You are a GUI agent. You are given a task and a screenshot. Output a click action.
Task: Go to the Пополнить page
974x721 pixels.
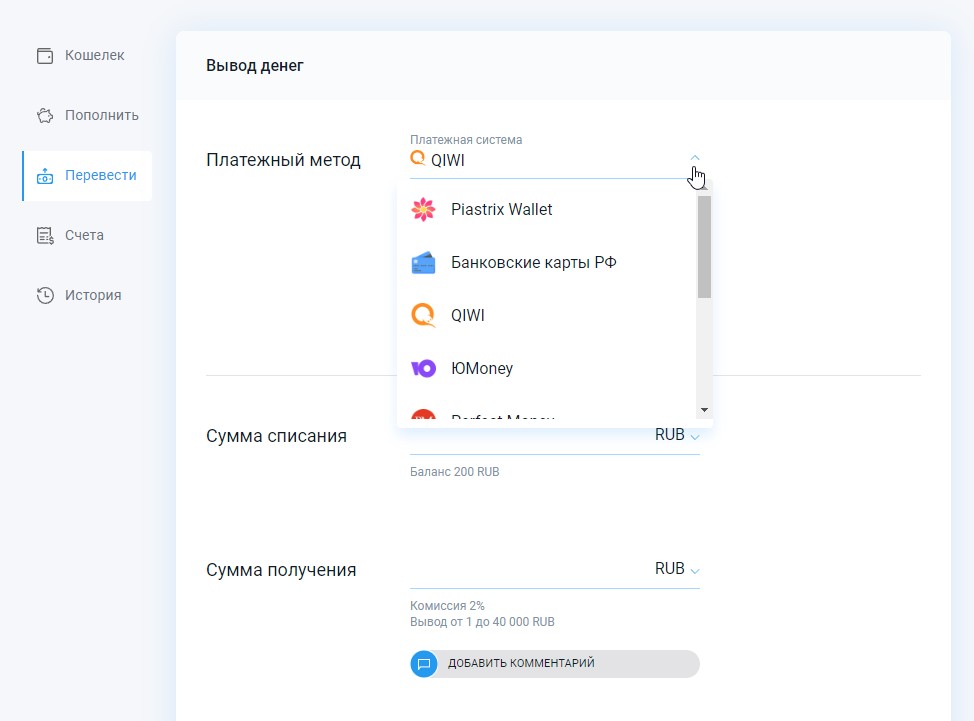point(87,116)
